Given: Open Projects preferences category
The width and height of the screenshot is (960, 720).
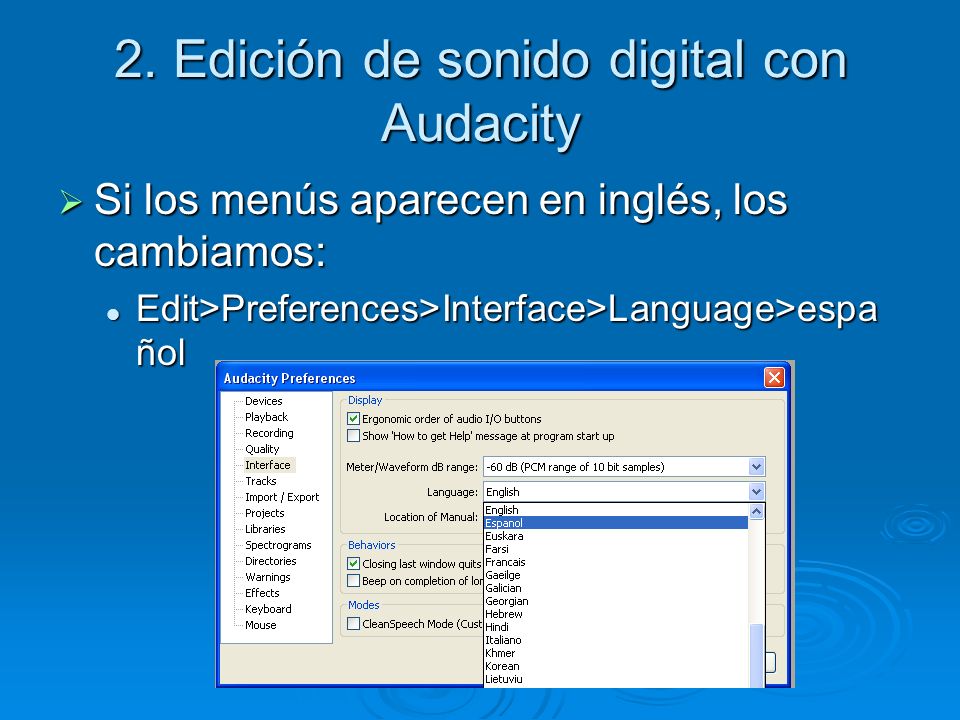Looking at the screenshot, I should [x=264, y=513].
